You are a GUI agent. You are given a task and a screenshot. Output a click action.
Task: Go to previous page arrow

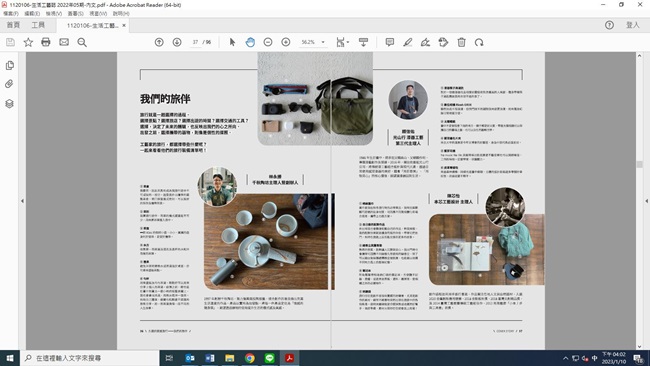click(x=159, y=42)
